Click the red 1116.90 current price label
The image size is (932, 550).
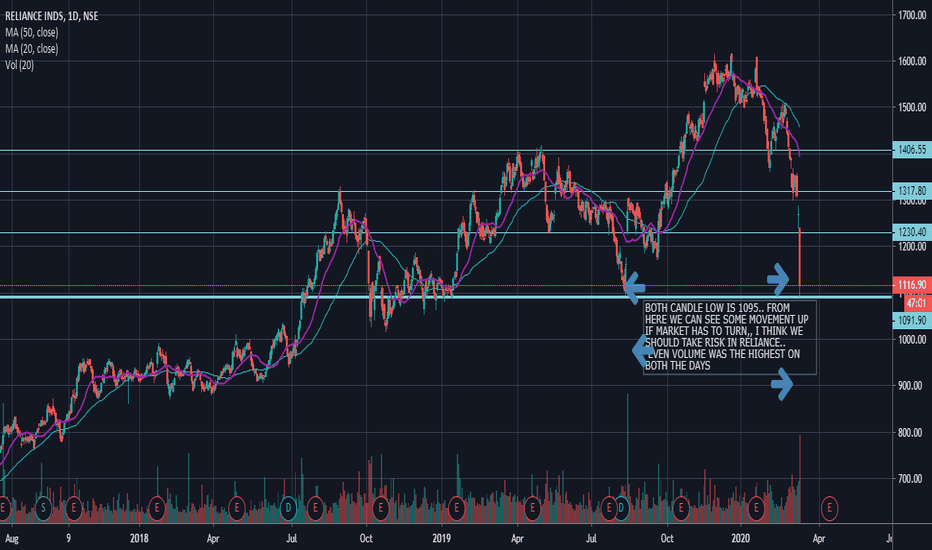(x=912, y=285)
